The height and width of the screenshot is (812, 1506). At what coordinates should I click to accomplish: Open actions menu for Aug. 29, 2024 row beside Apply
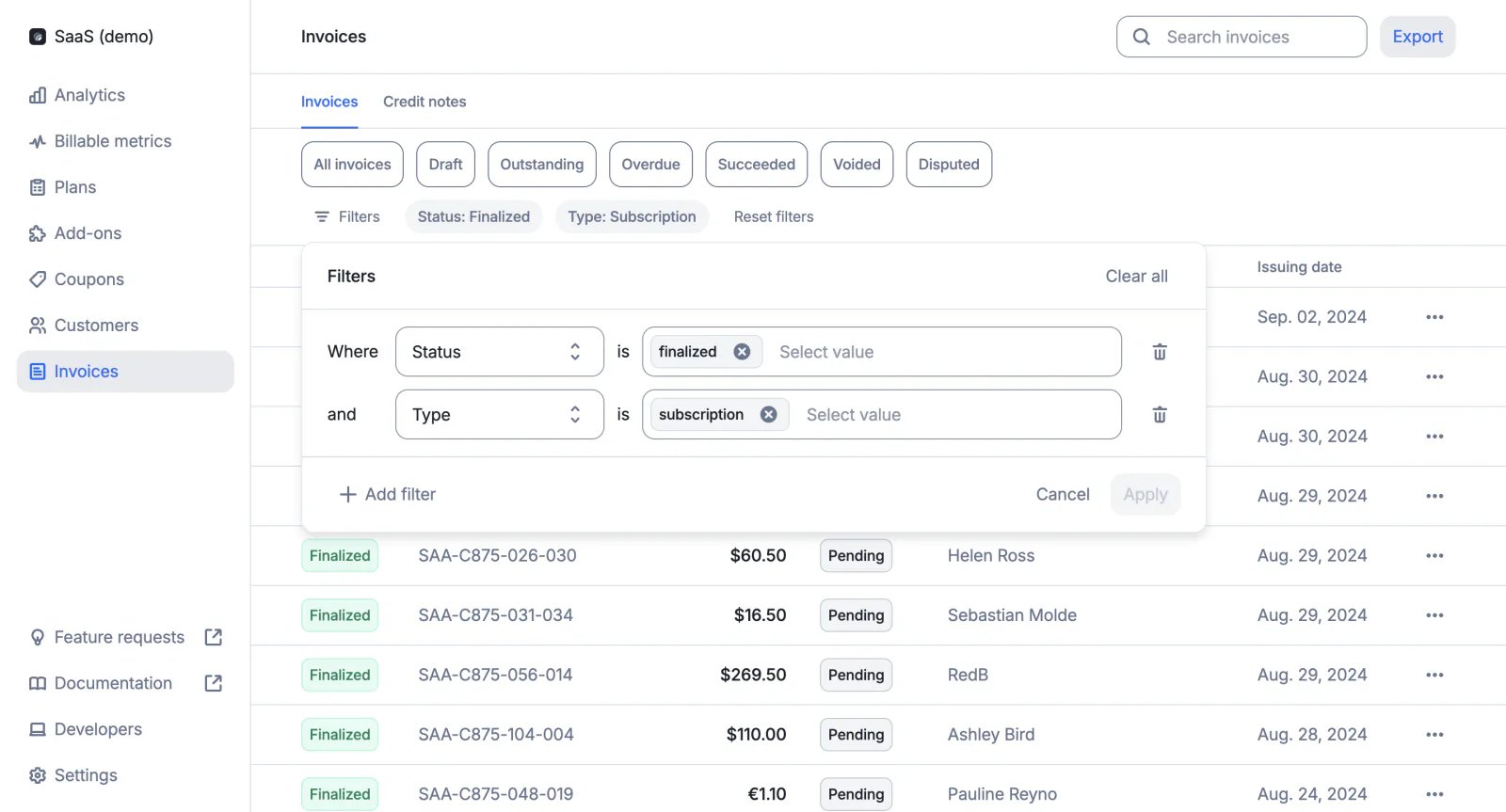(1434, 496)
